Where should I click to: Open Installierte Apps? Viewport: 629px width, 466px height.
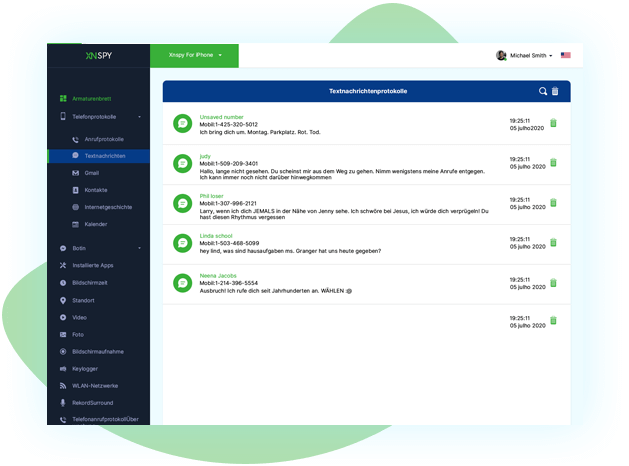(x=93, y=265)
